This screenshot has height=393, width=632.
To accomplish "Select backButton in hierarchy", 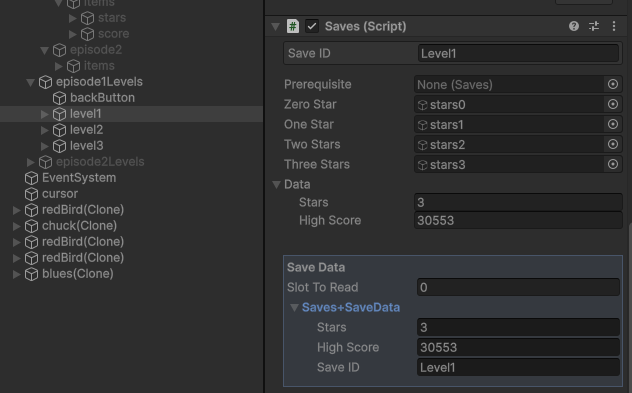I will pos(102,98).
